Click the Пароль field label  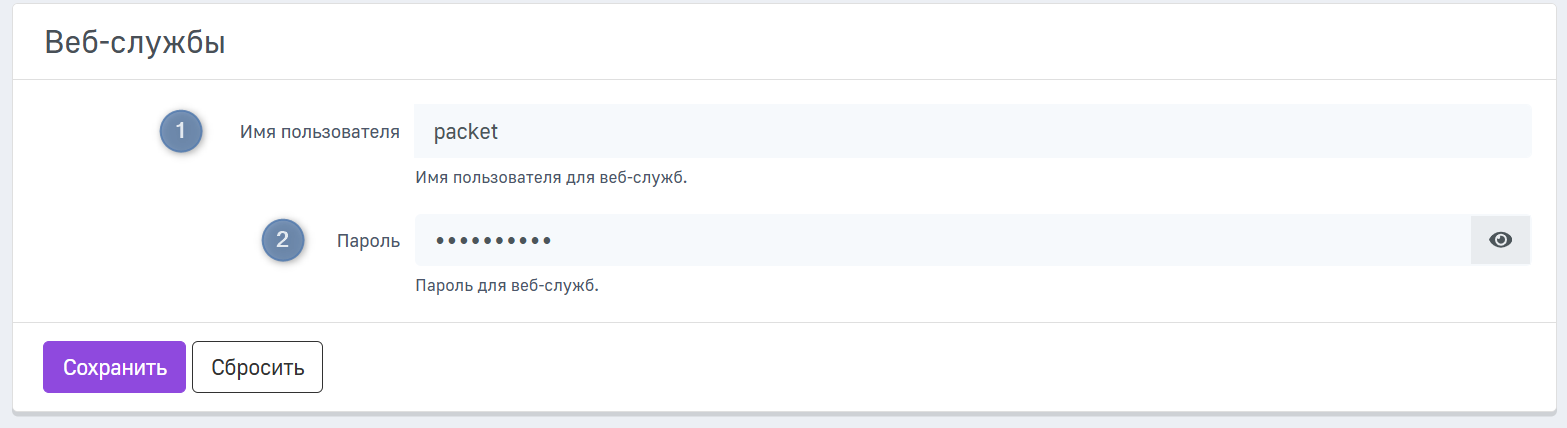point(369,240)
